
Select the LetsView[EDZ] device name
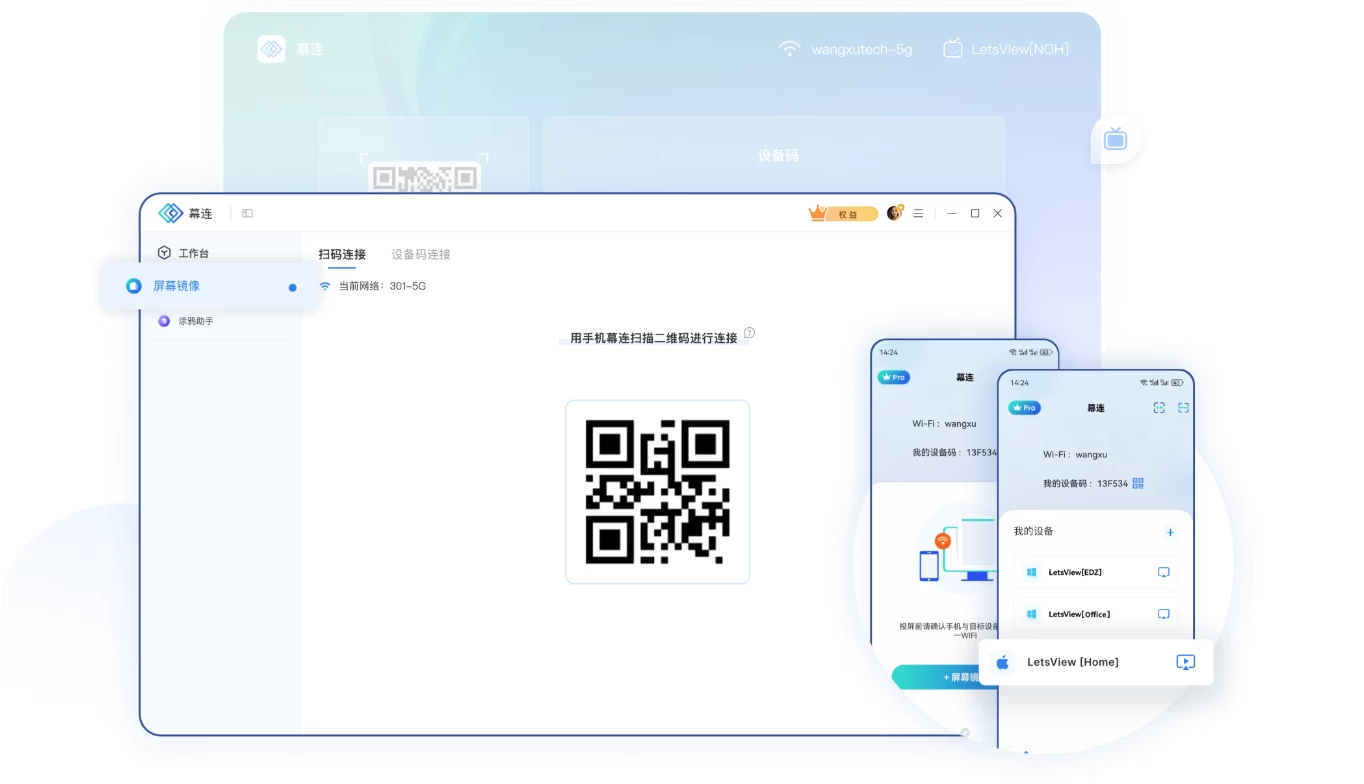coord(1075,573)
